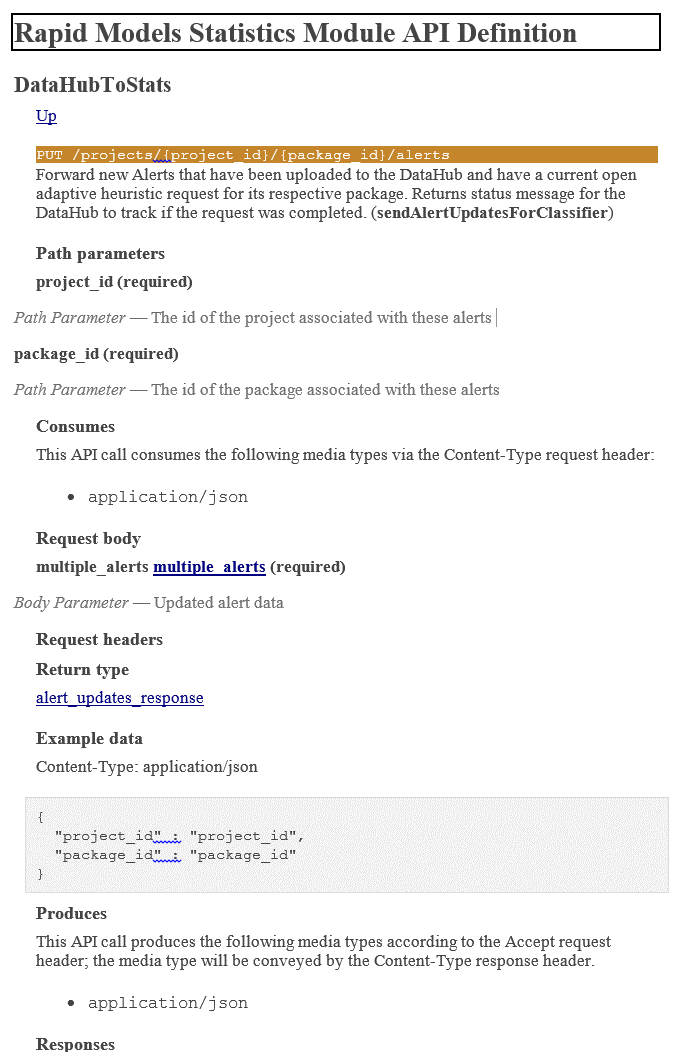This screenshot has width=683, height=1052.
Task: Click the Responses heading
Action: (x=75, y=1044)
